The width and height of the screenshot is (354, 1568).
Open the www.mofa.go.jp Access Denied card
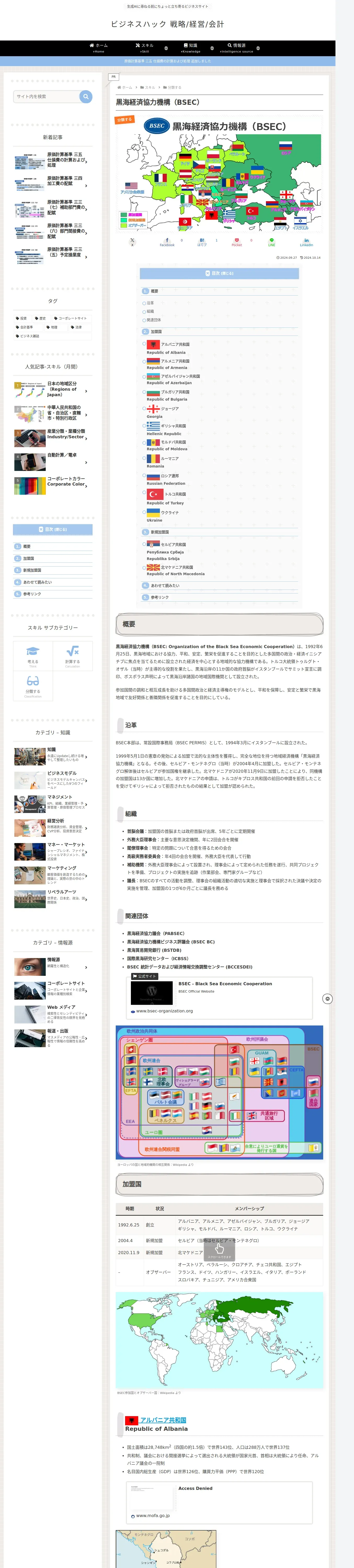[219, 1503]
